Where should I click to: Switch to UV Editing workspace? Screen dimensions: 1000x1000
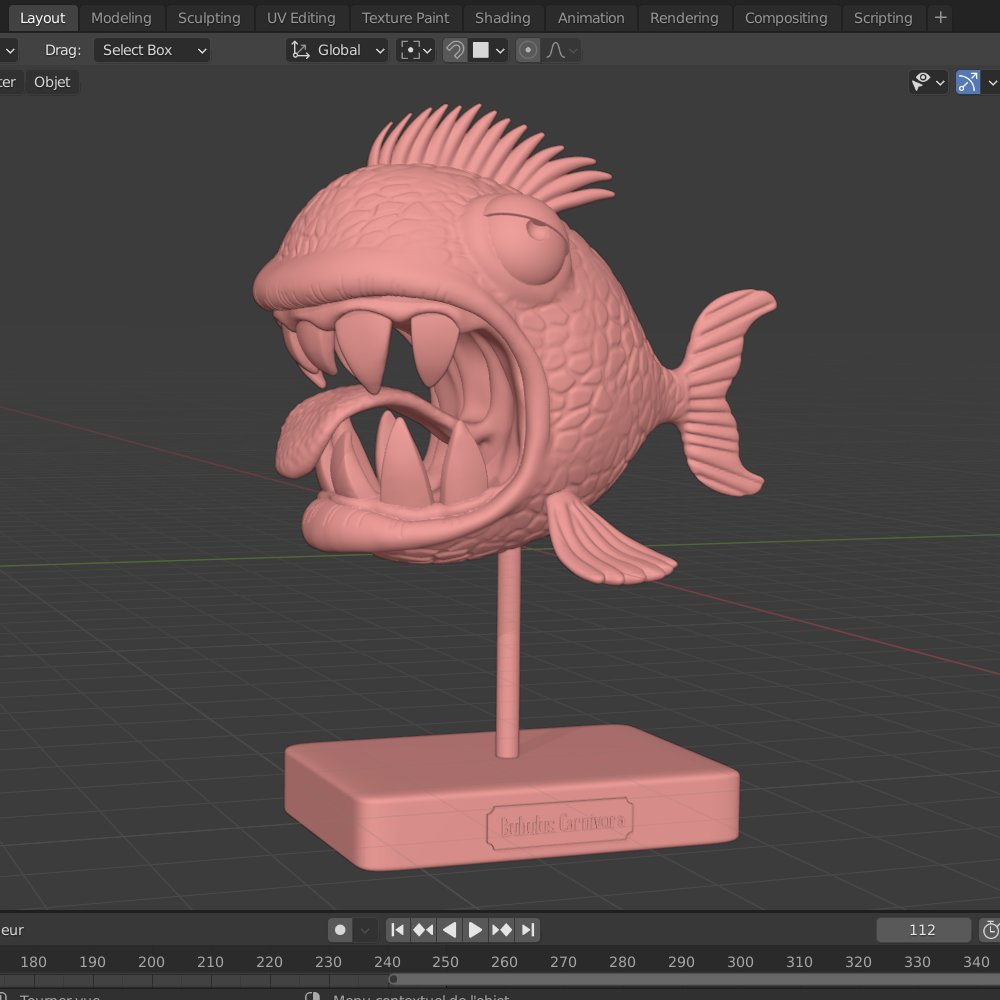[x=301, y=18]
